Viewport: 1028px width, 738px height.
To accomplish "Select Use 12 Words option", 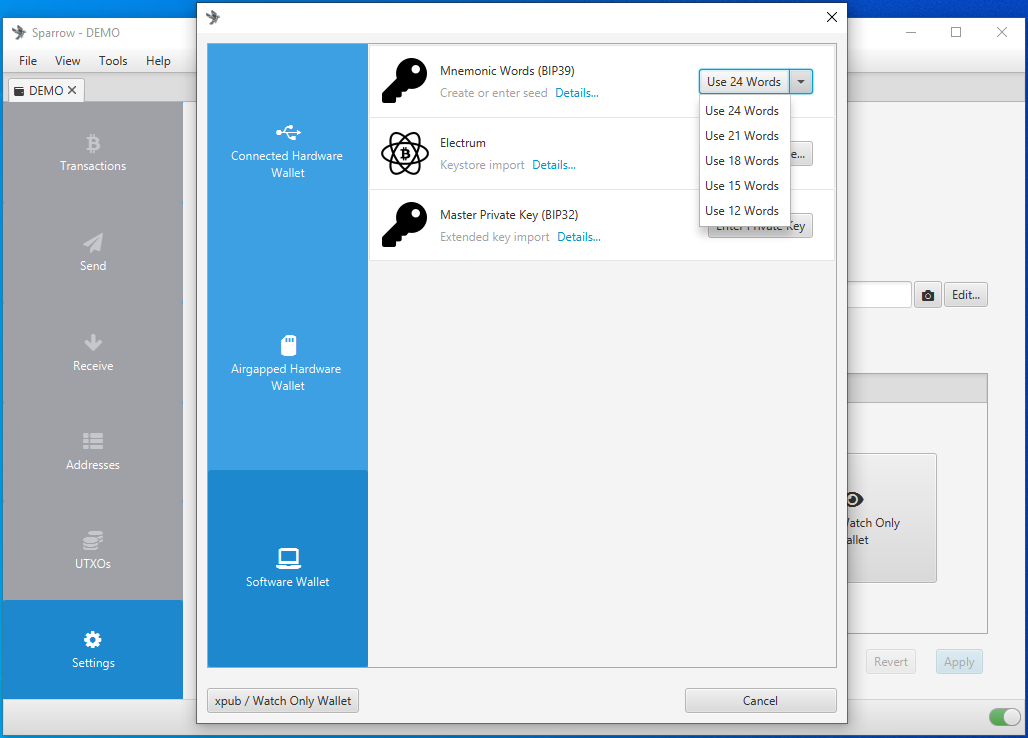I will (745, 210).
